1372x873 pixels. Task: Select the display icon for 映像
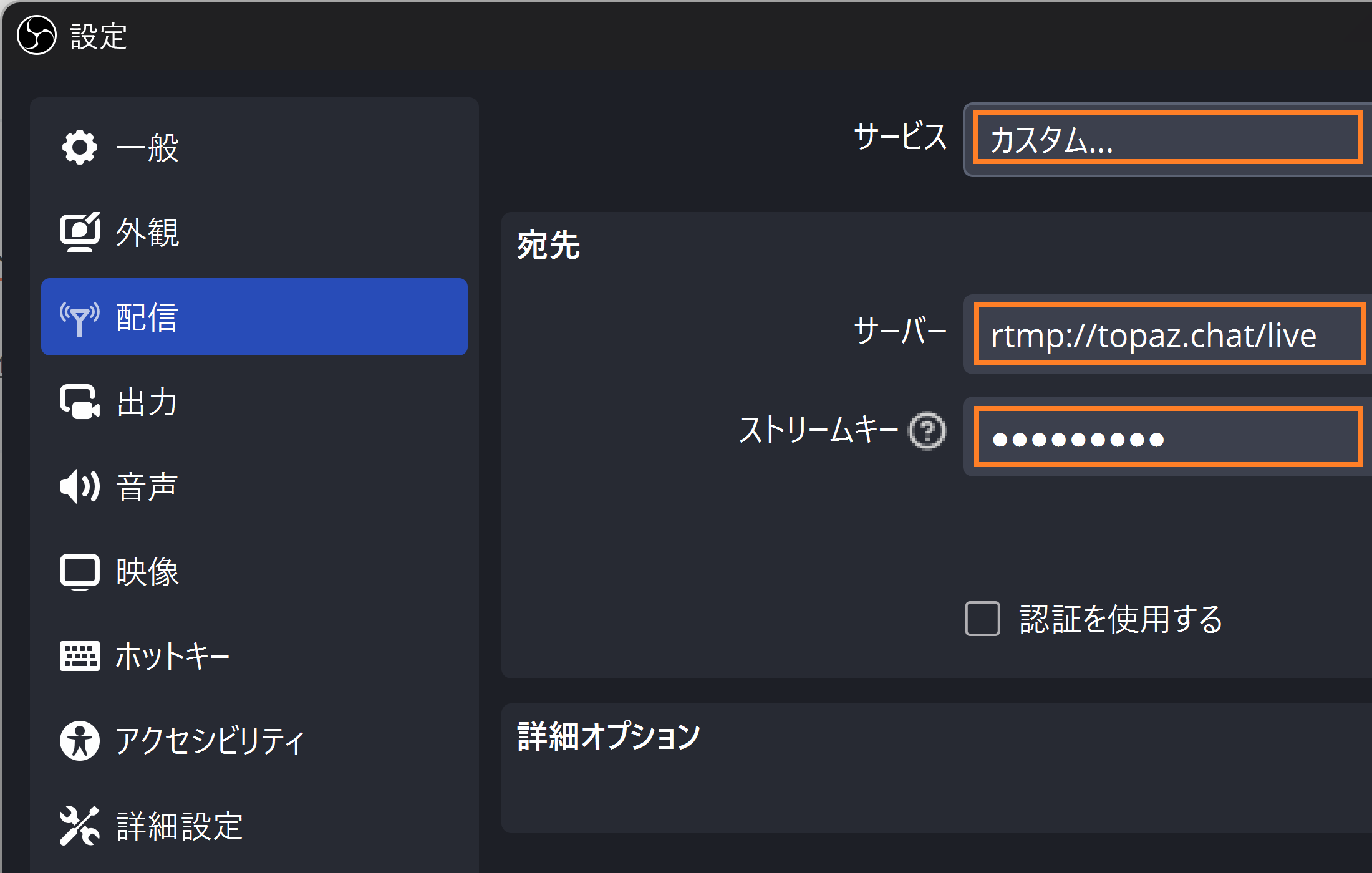(x=80, y=571)
